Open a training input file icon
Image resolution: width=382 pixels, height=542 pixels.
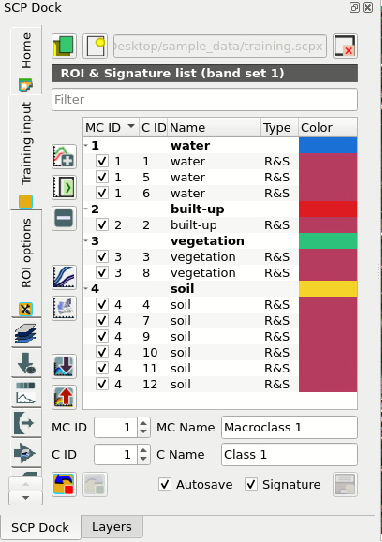pyautogui.click(x=64, y=46)
